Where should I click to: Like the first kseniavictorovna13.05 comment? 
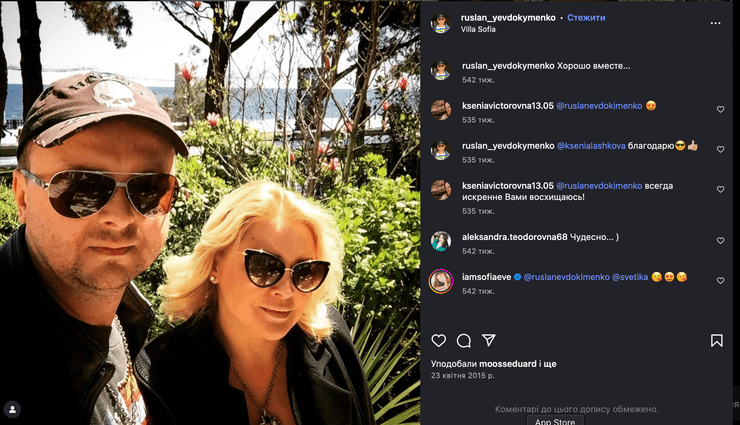[x=720, y=109]
